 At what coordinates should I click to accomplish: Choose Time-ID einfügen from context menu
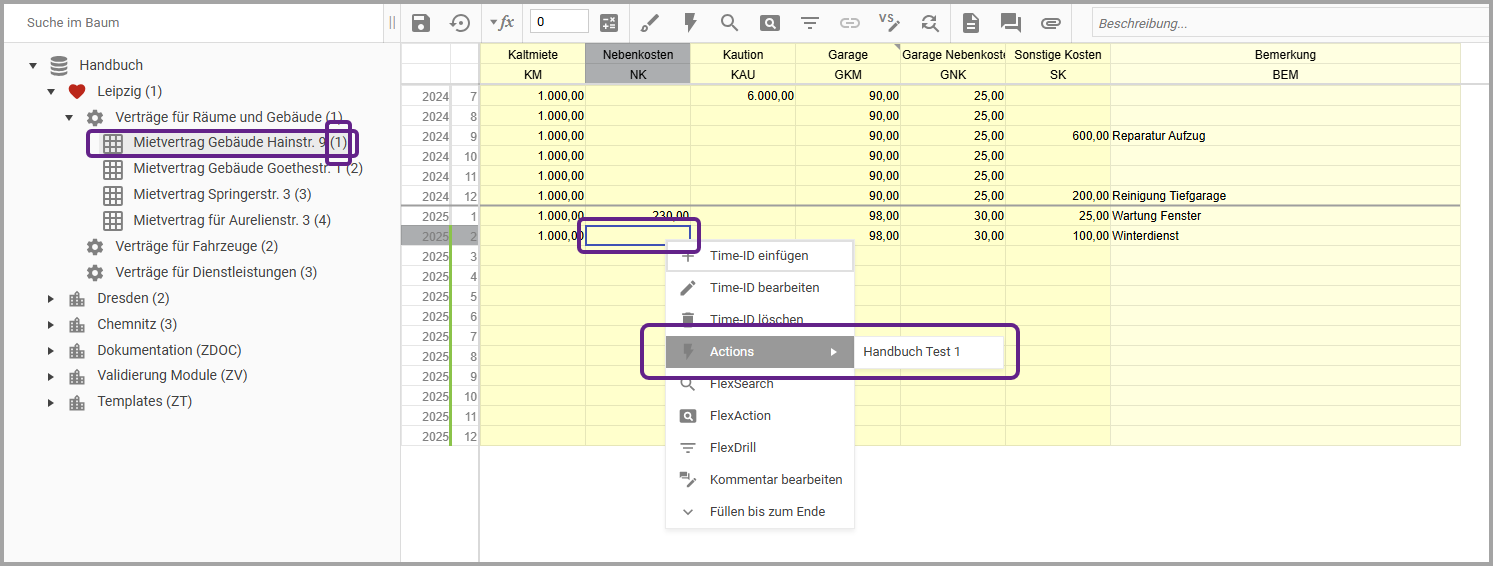[759, 256]
